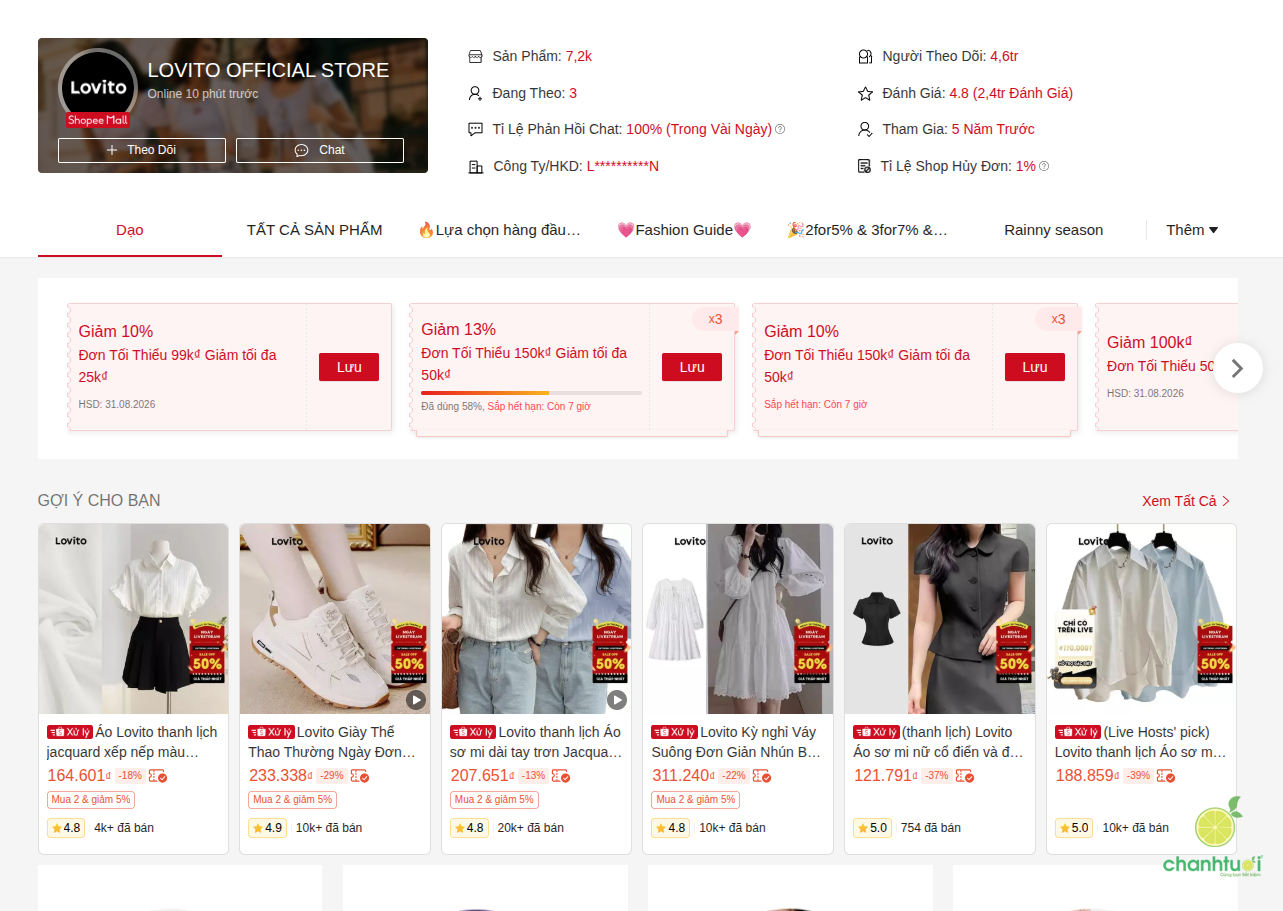
Task: Follow the shop with Theo Dõi button
Action: coord(142,150)
